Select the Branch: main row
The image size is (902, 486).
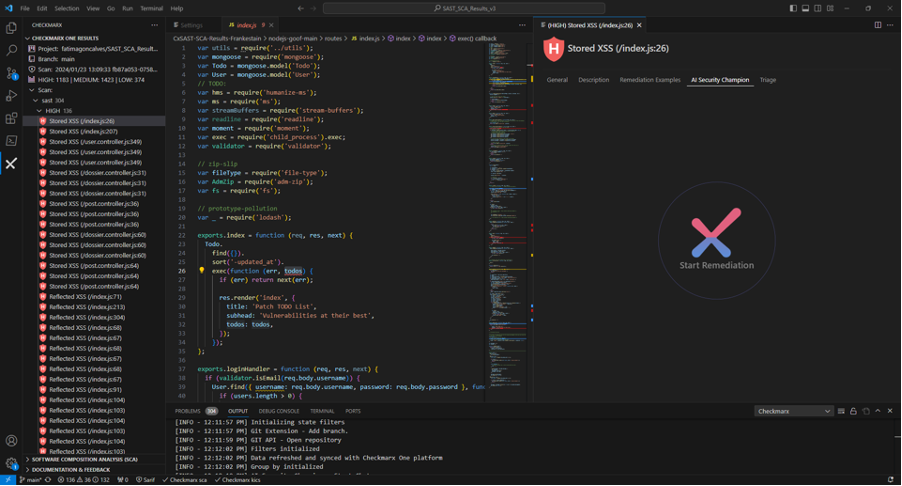[x=56, y=59]
